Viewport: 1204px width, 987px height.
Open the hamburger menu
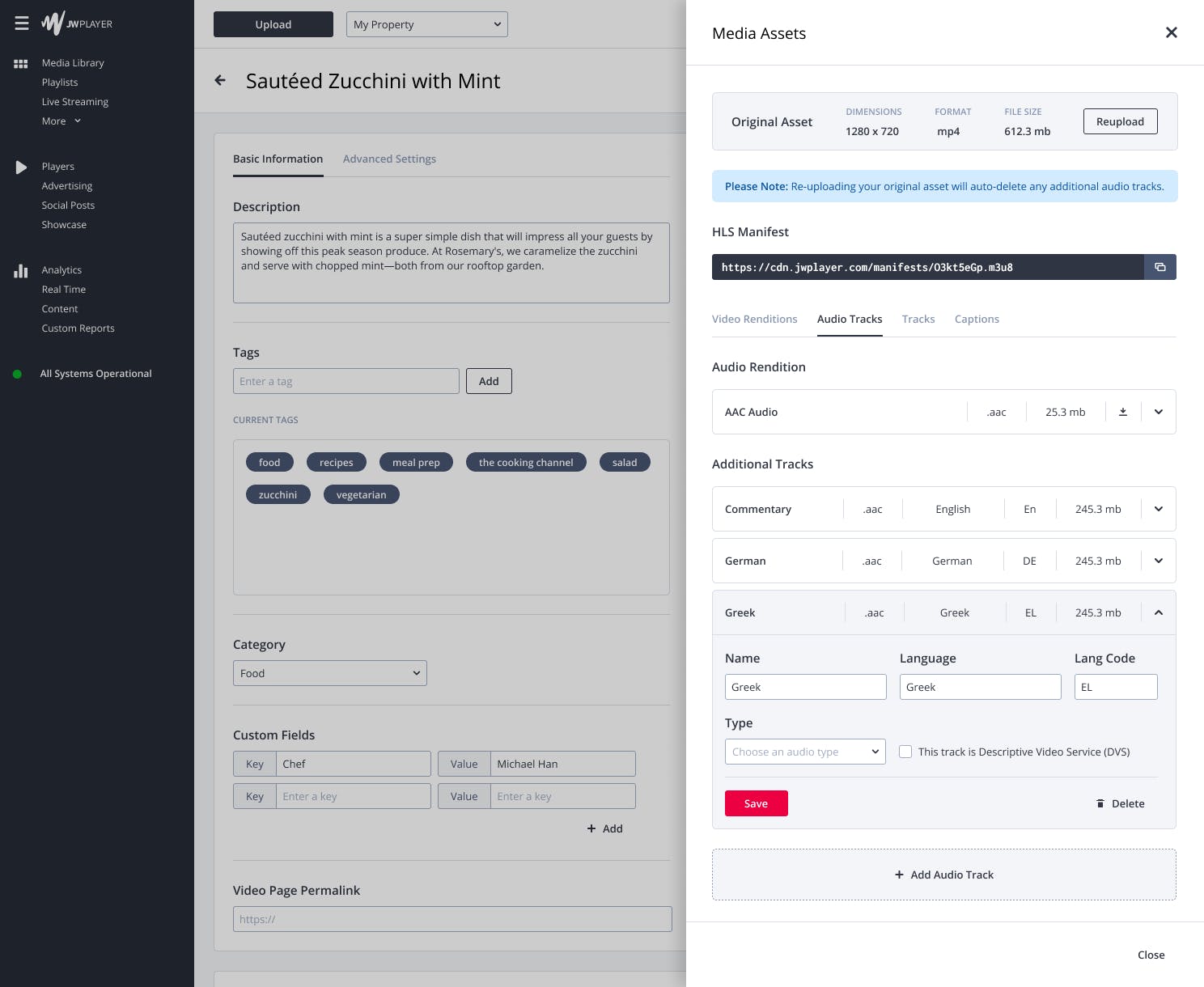point(22,23)
